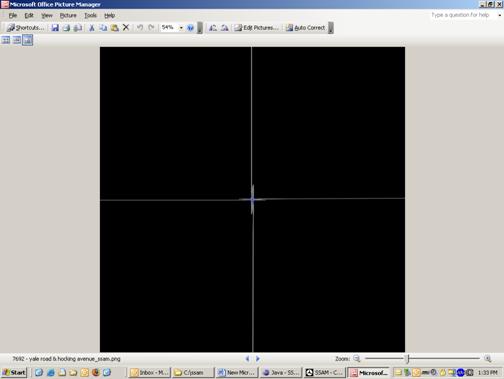The width and height of the screenshot is (504, 379).
Task: Switch to Thumbnail view
Action: point(6,40)
